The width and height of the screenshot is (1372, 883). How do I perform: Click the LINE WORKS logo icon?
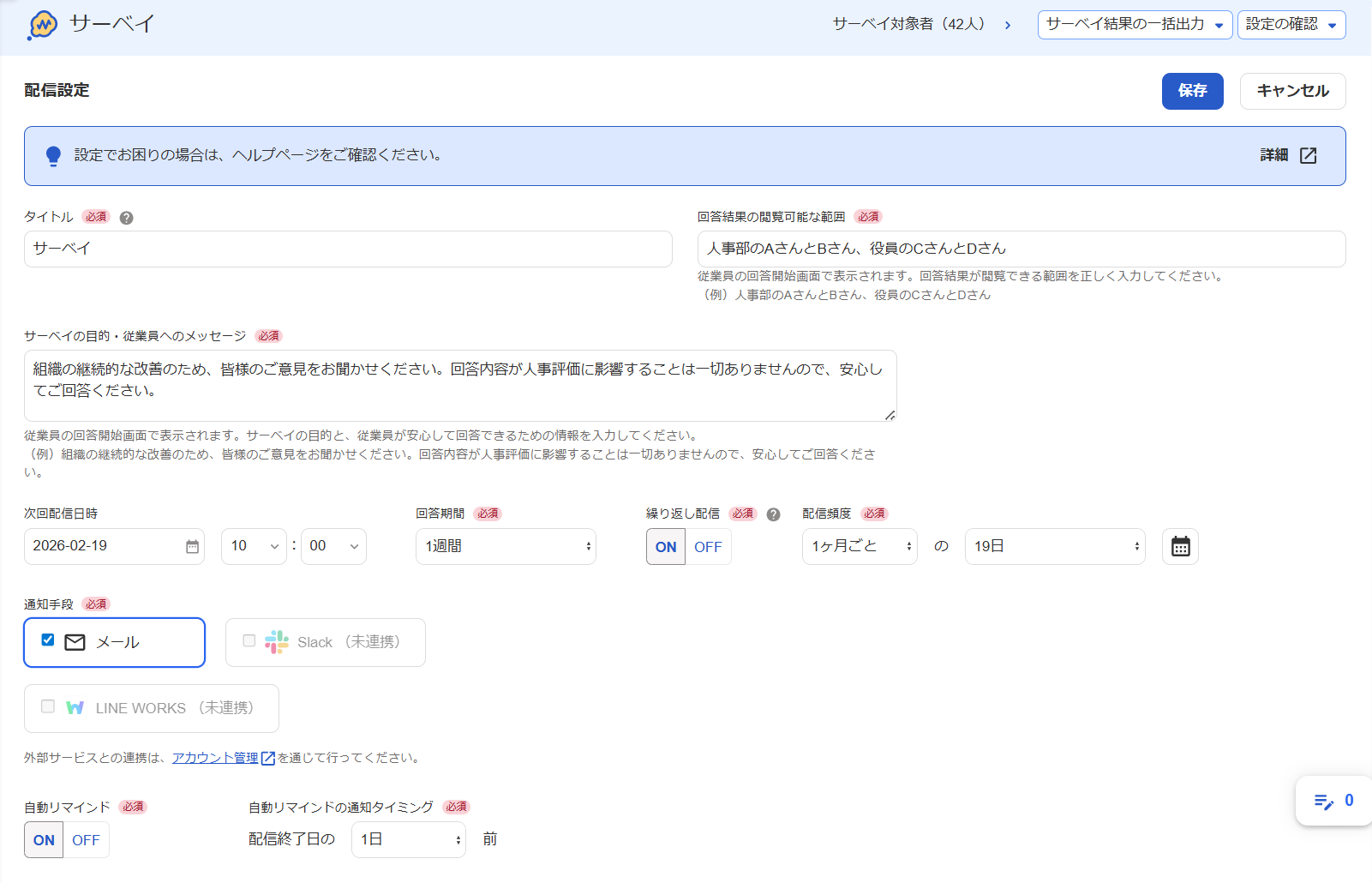(x=75, y=708)
